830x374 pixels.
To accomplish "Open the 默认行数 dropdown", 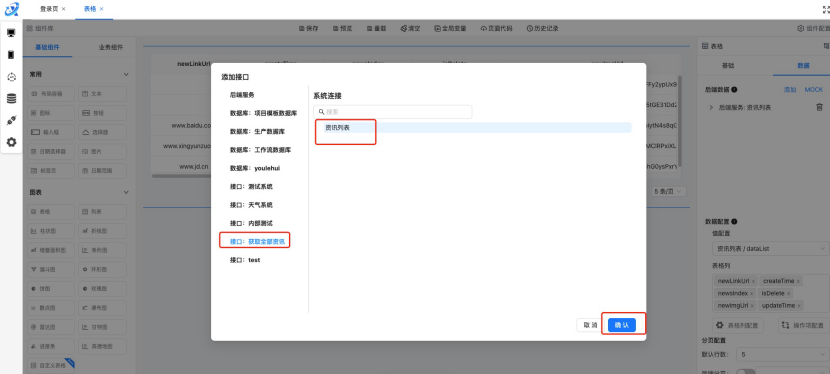I will tap(783, 354).
